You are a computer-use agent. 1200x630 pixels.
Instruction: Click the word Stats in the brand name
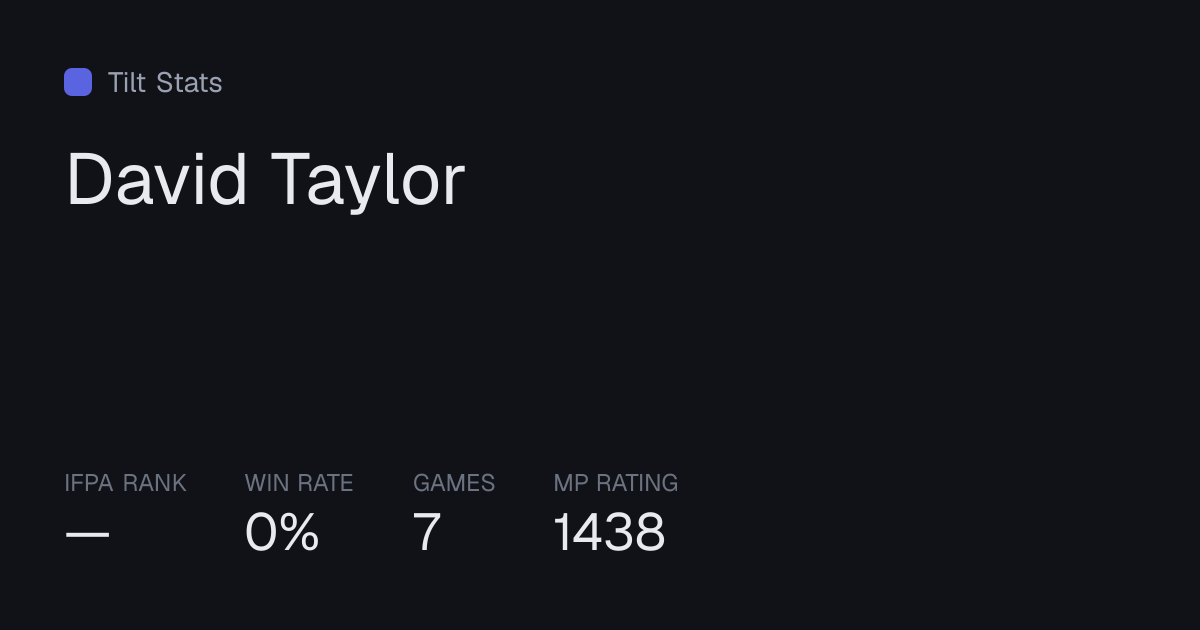(x=189, y=82)
